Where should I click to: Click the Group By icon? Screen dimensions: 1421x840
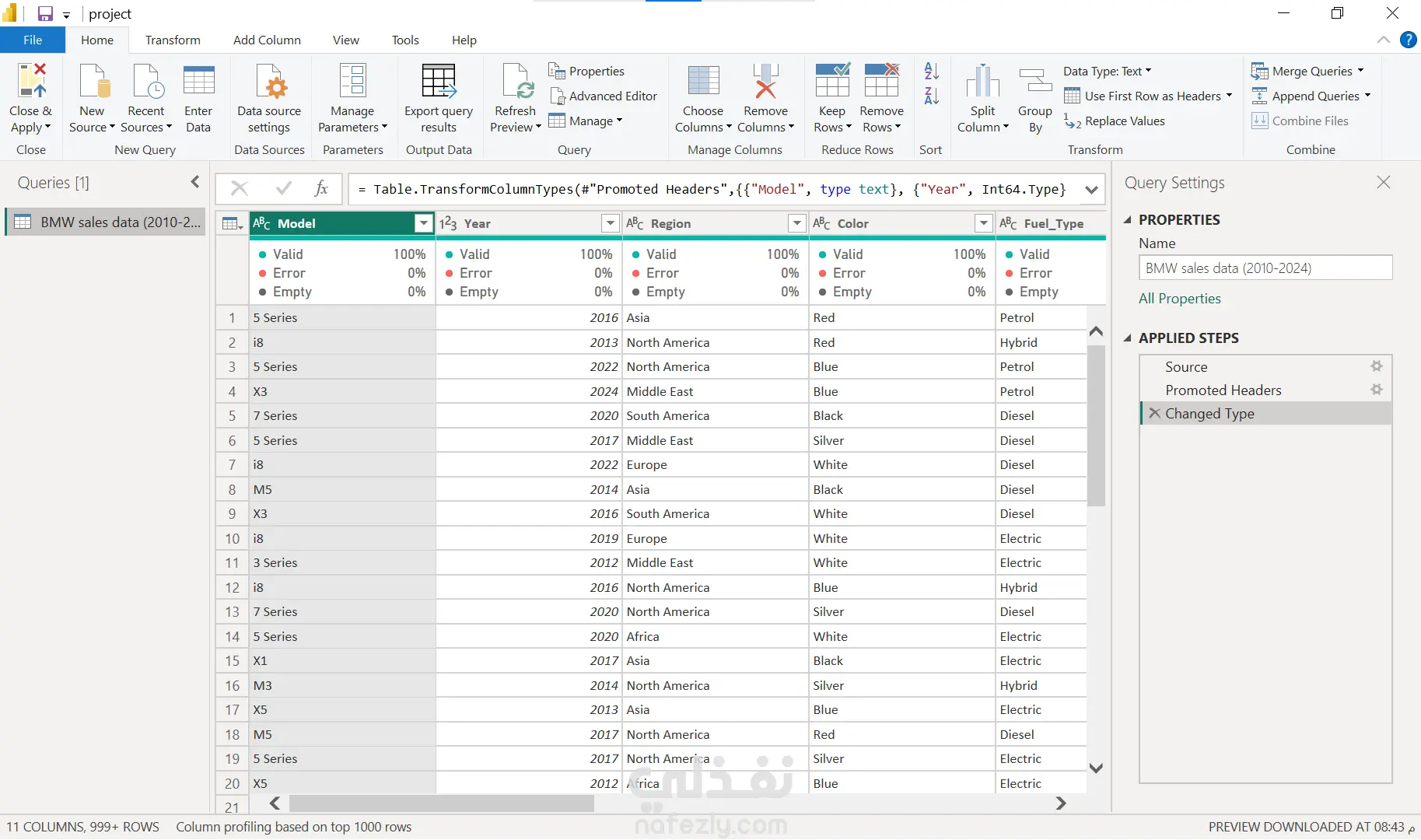(x=1035, y=81)
